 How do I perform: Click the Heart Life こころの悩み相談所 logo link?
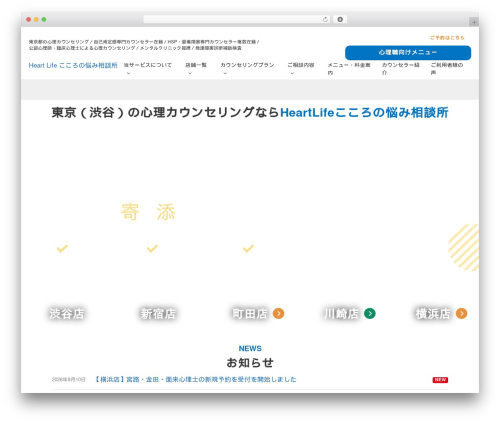(x=73, y=65)
